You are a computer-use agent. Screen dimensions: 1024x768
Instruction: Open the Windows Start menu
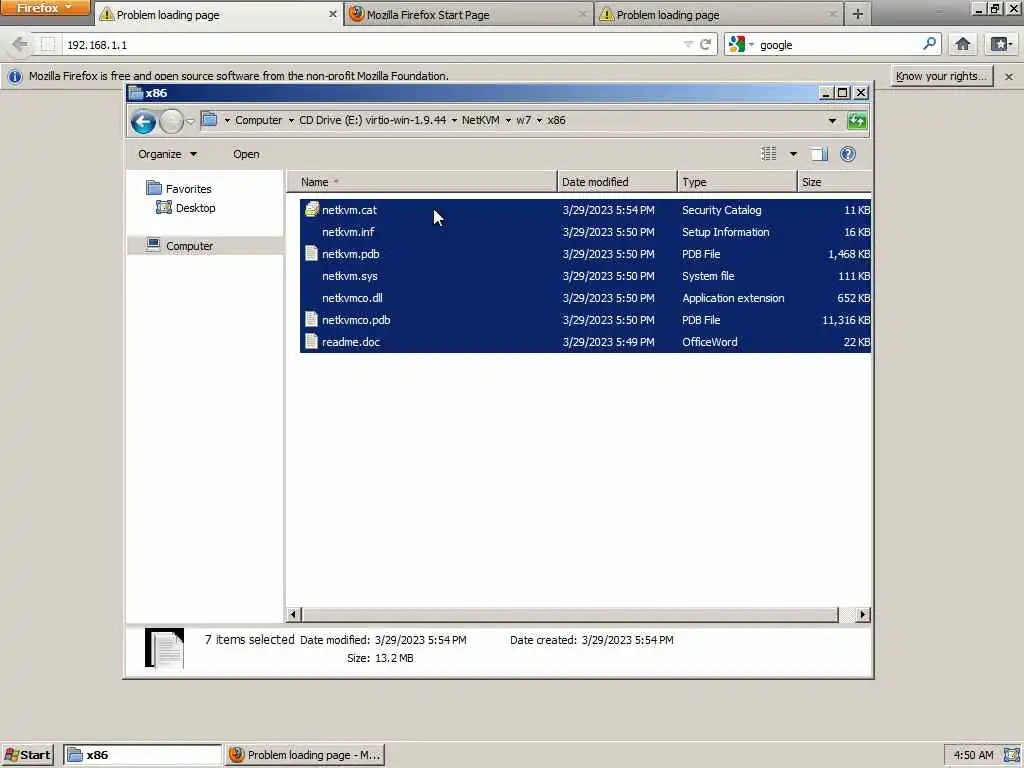pyautogui.click(x=27, y=755)
